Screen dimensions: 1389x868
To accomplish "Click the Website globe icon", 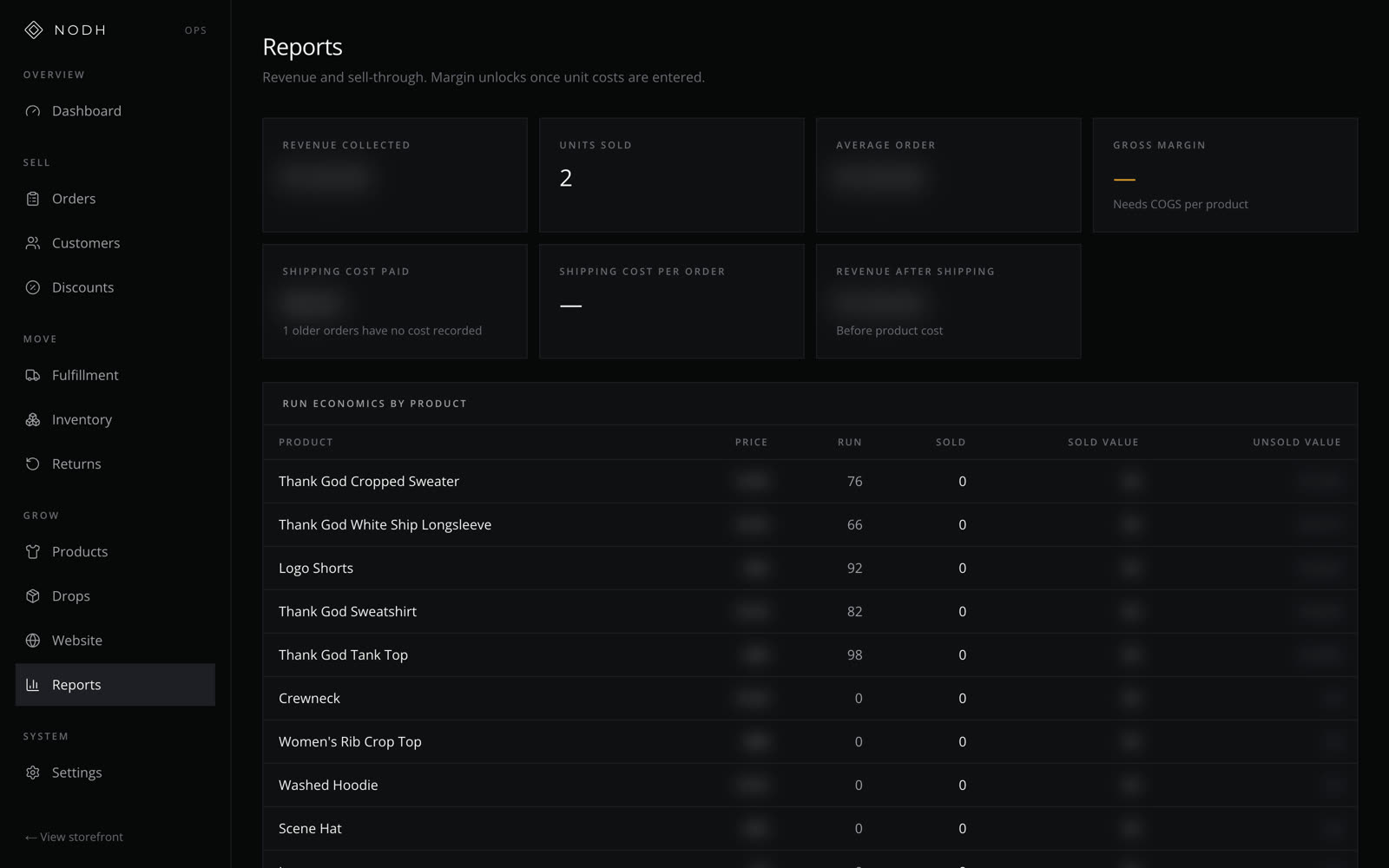I will tap(33, 640).
